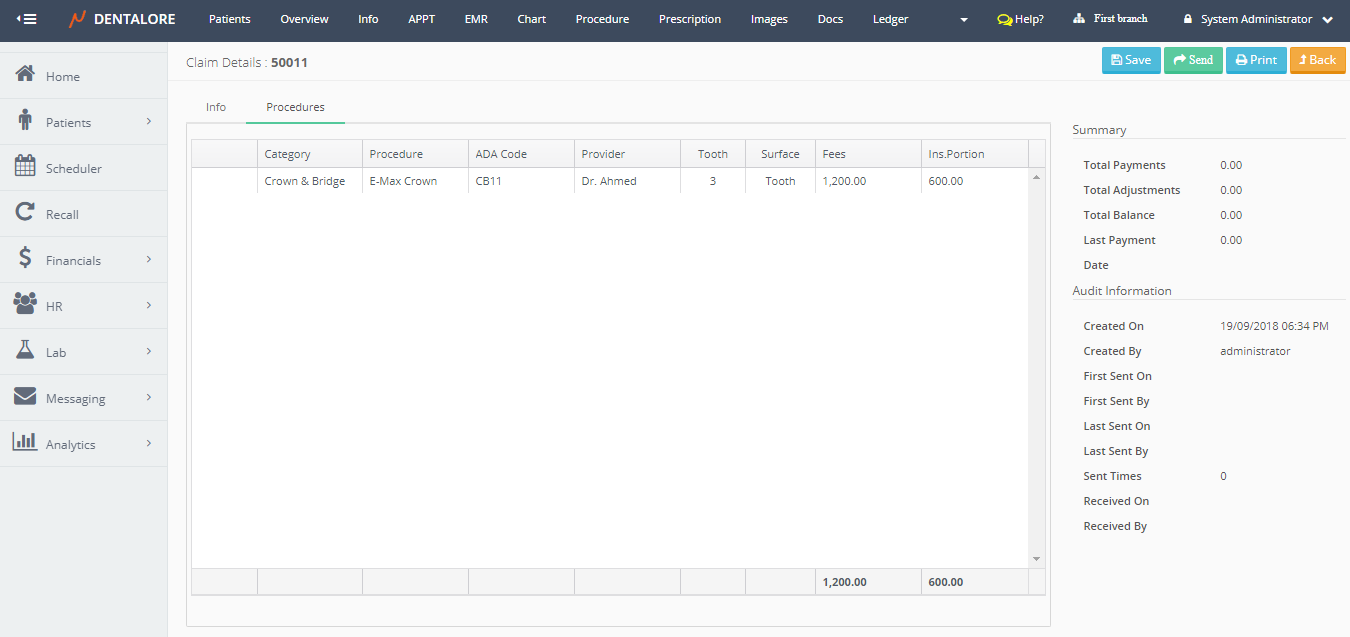Click the orange Back button
Image resolution: width=1350 pixels, height=637 pixels.
click(1316, 60)
